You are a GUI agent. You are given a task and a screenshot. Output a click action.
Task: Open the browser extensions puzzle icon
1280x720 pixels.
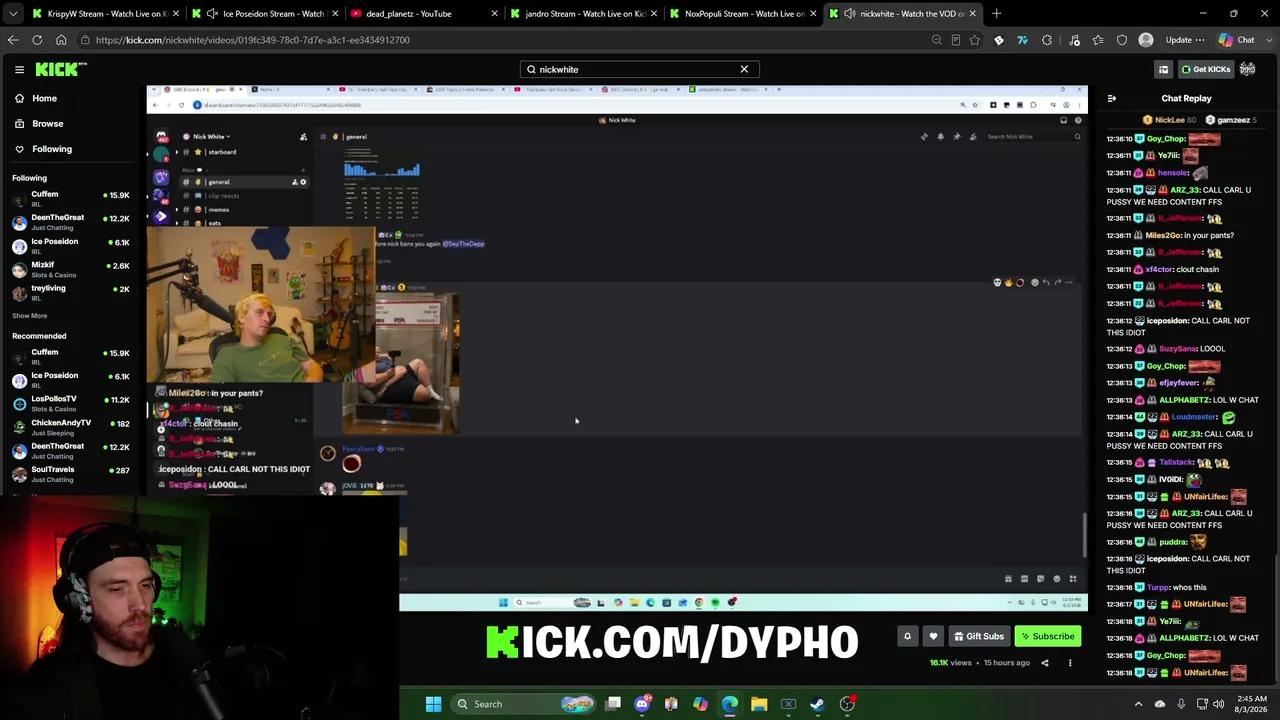click(1047, 40)
